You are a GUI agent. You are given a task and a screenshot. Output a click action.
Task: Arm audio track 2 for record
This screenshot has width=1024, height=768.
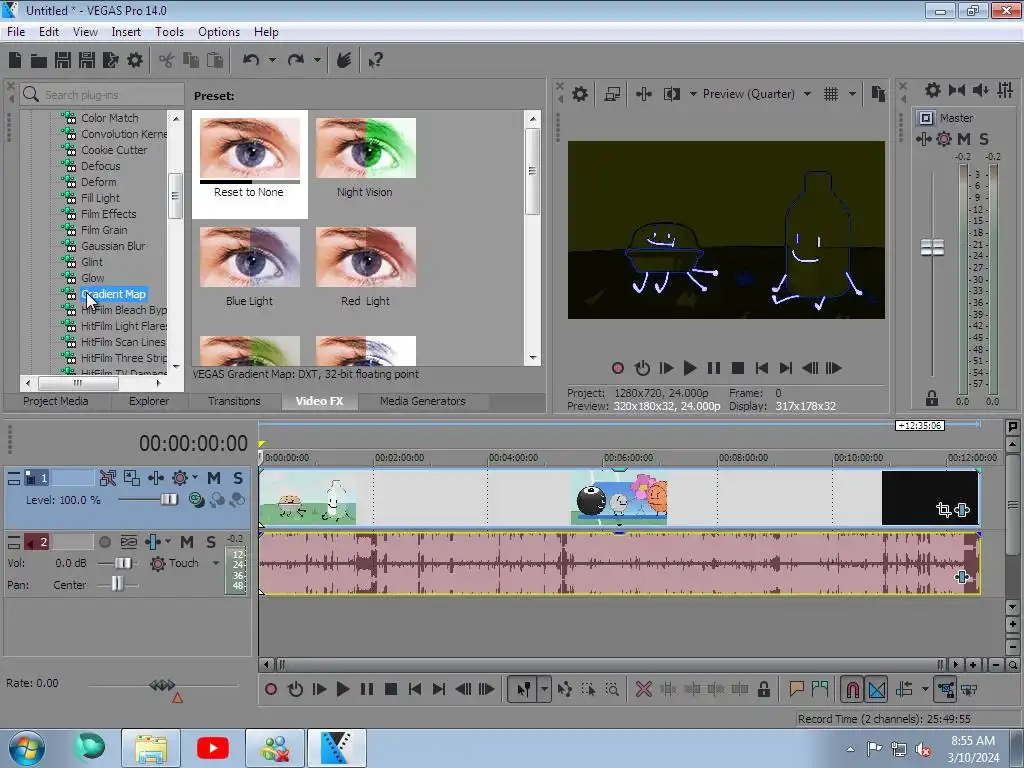click(105, 542)
